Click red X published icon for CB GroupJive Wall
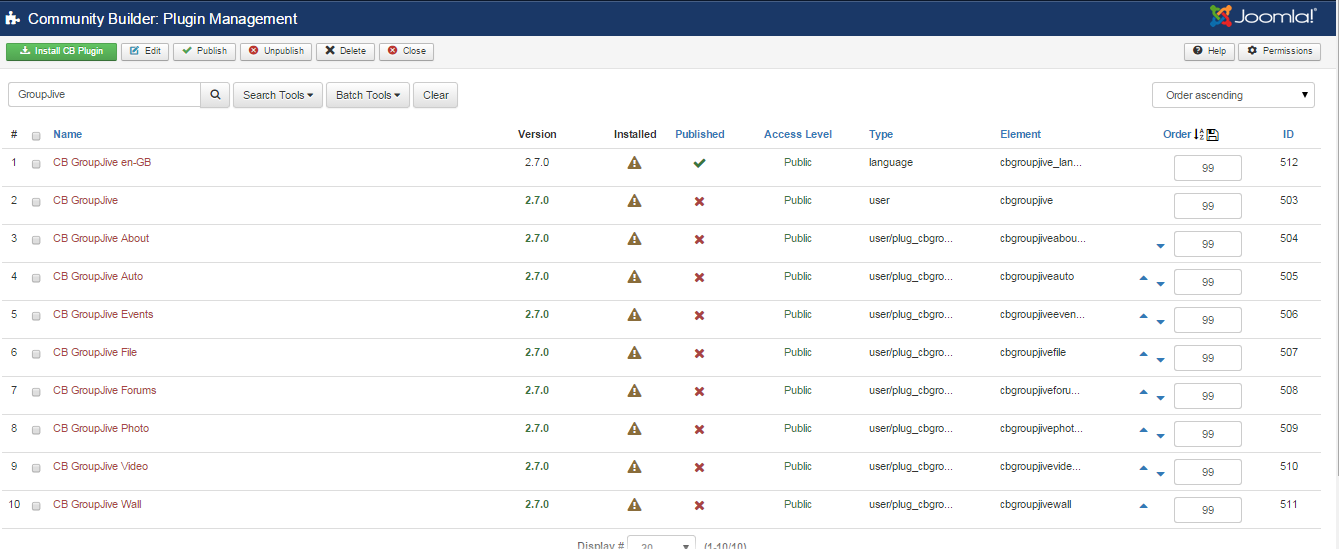This screenshot has height=549, width=1339. click(699, 505)
